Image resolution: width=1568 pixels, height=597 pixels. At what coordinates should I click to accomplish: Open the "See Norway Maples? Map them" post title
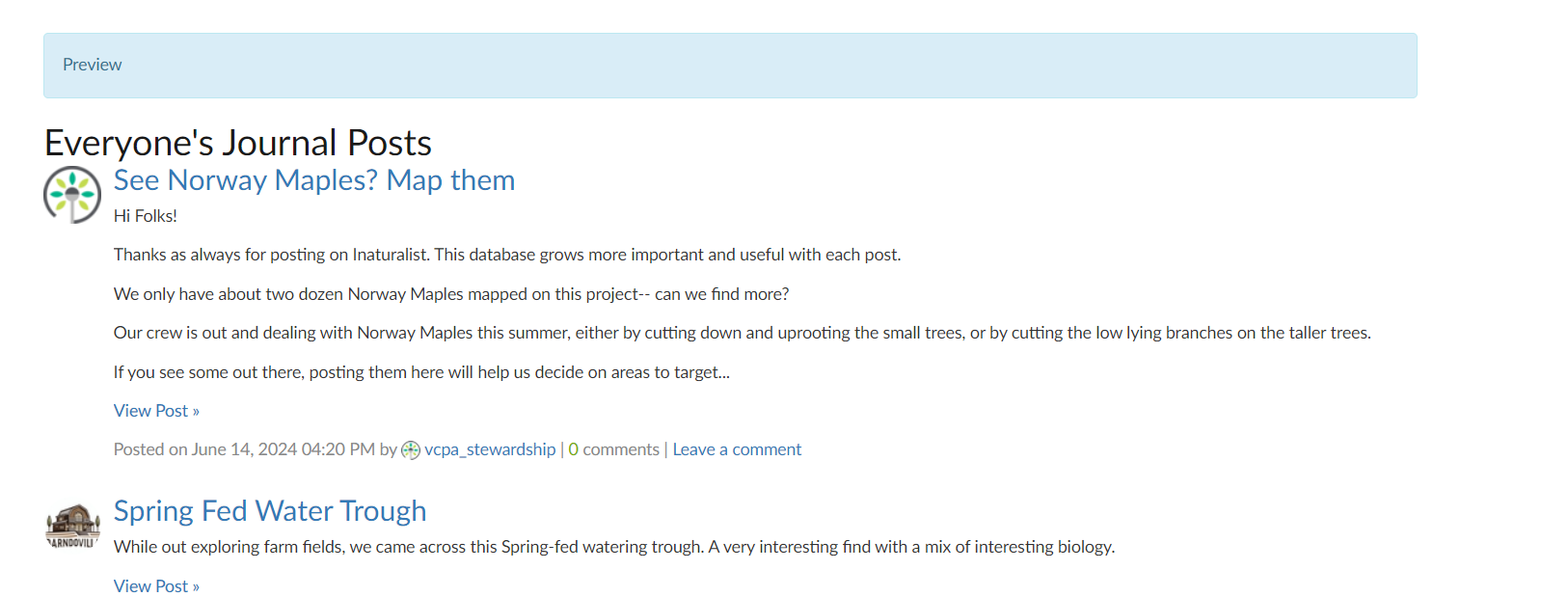pos(314,180)
